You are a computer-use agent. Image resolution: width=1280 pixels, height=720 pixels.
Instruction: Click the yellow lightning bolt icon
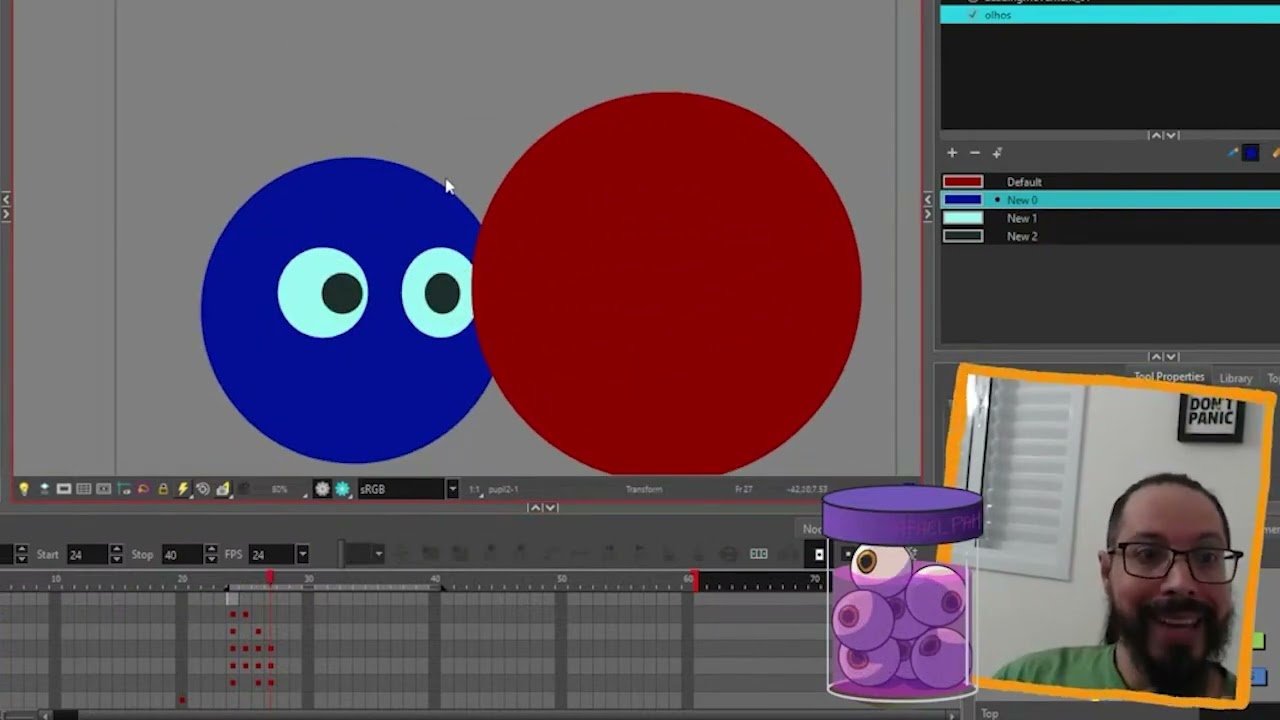[183, 489]
